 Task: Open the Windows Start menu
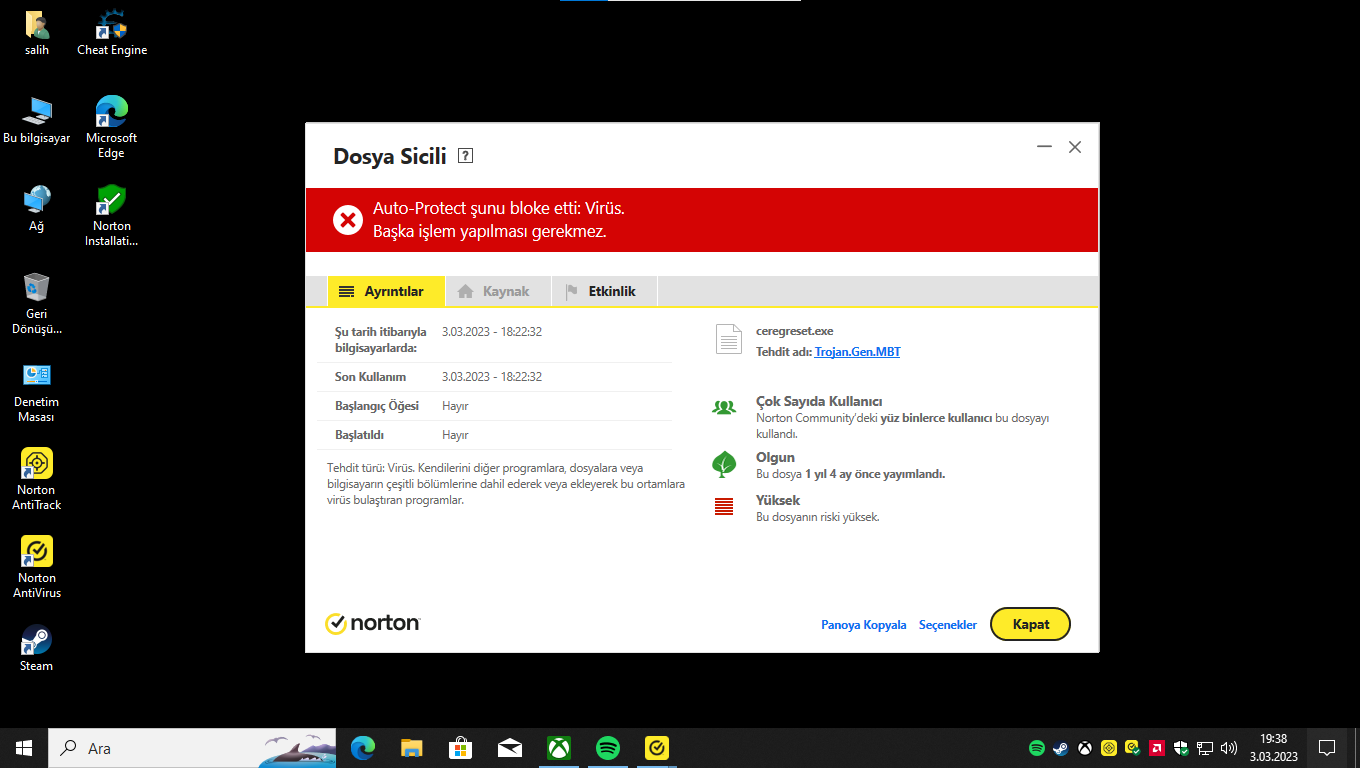(24, 748)
